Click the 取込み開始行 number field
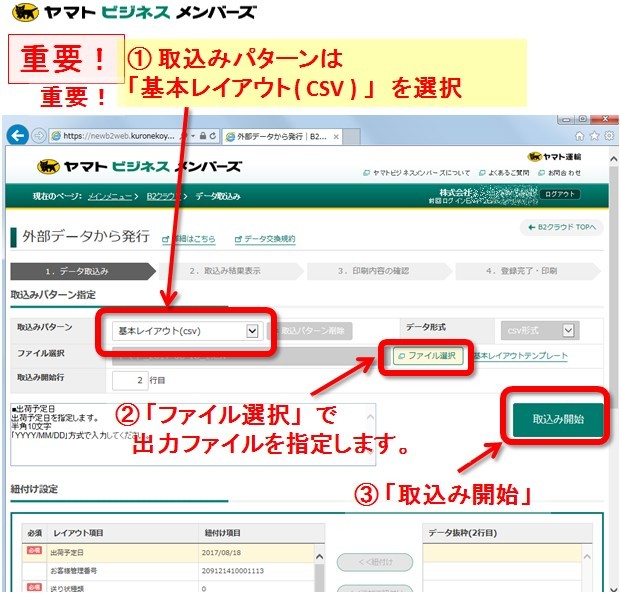 coord(130,380)
